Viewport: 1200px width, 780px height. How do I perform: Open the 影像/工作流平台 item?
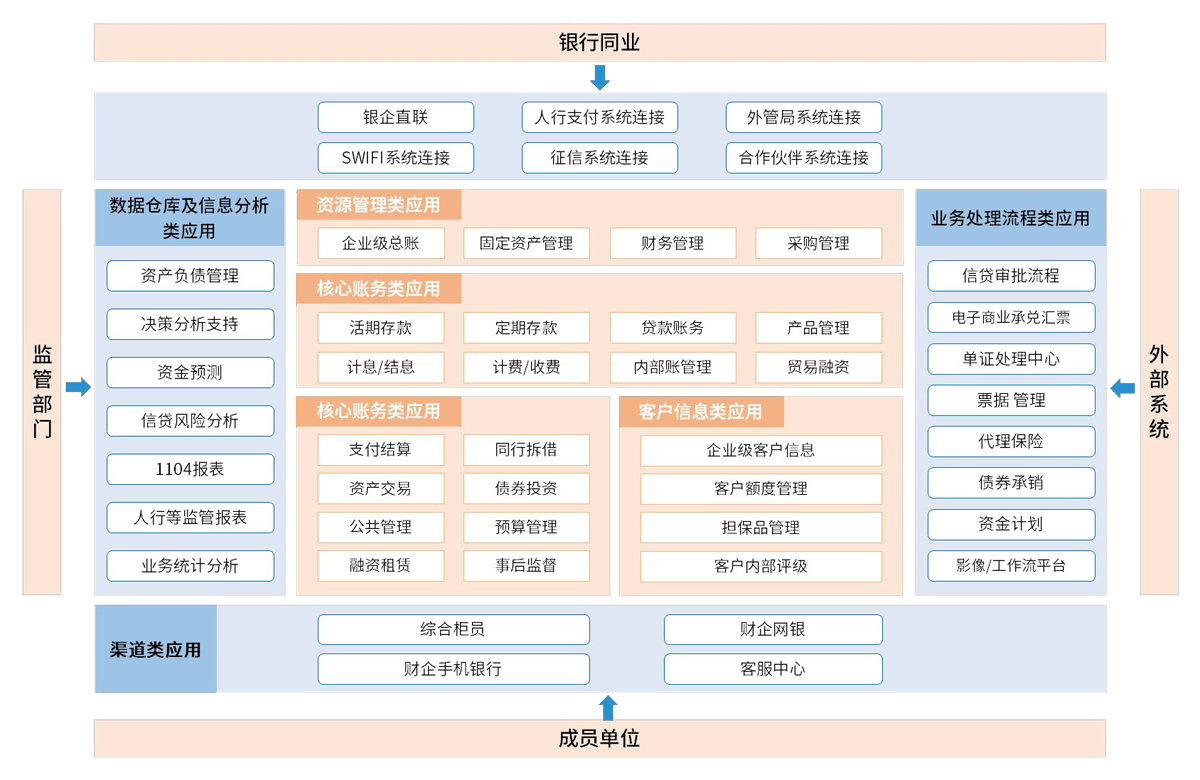[x=1011, y=565]
